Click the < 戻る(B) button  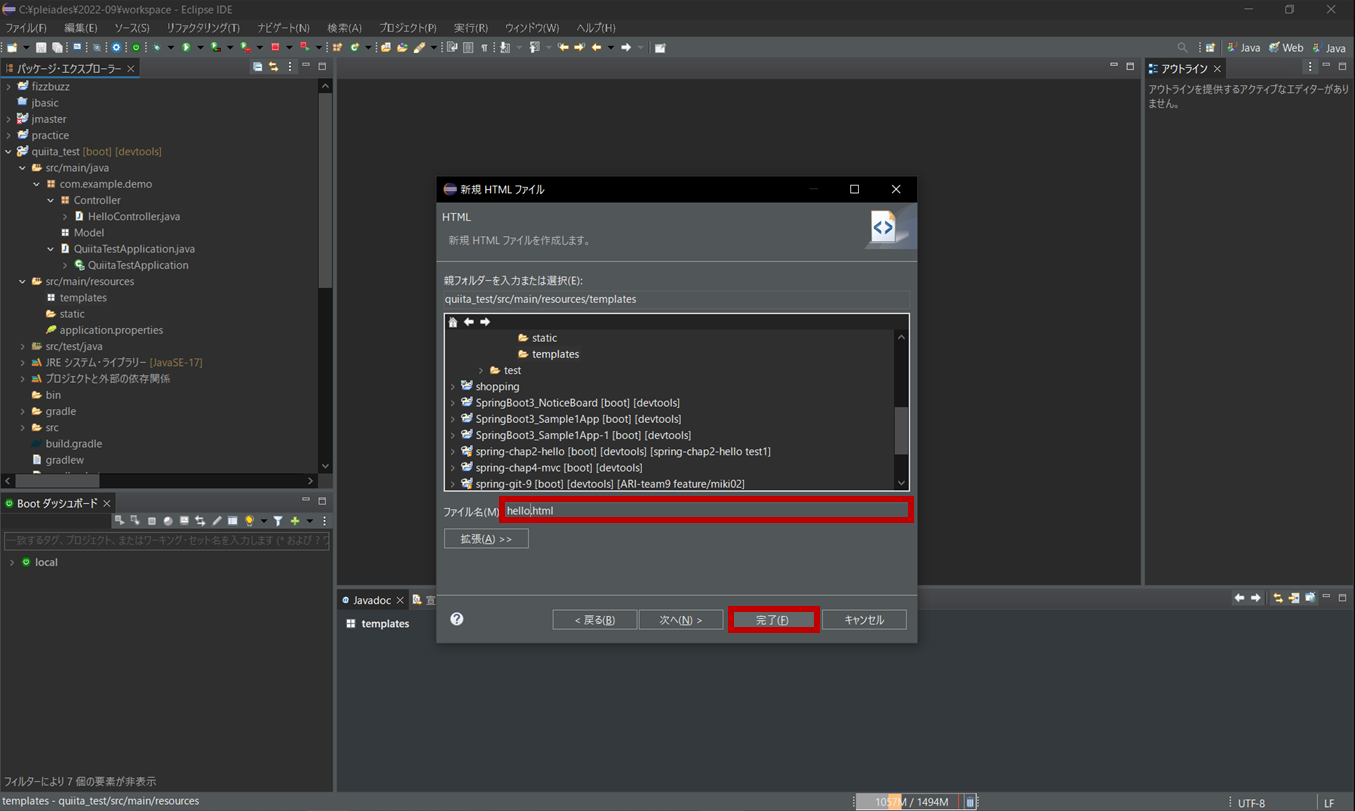(594, 620)
